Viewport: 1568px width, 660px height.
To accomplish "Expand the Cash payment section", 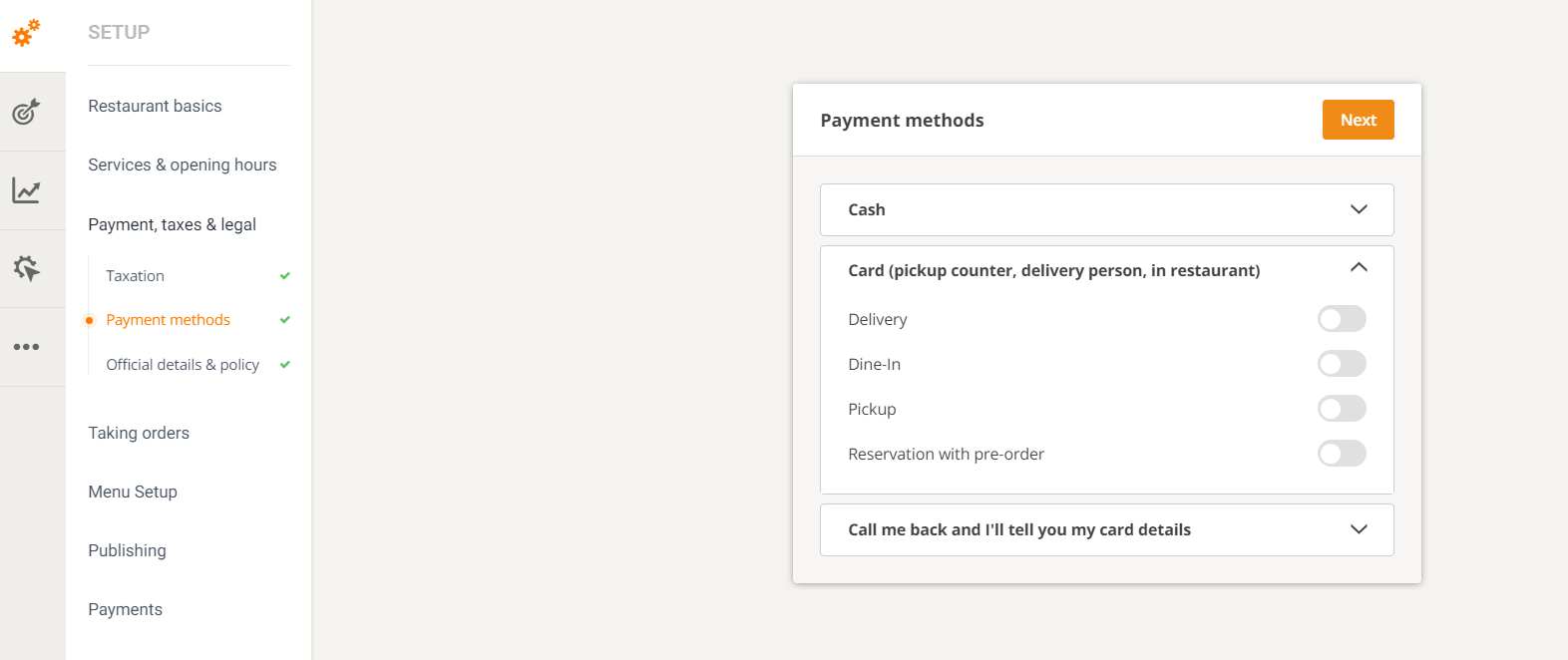I will [x=1358, y=209].
